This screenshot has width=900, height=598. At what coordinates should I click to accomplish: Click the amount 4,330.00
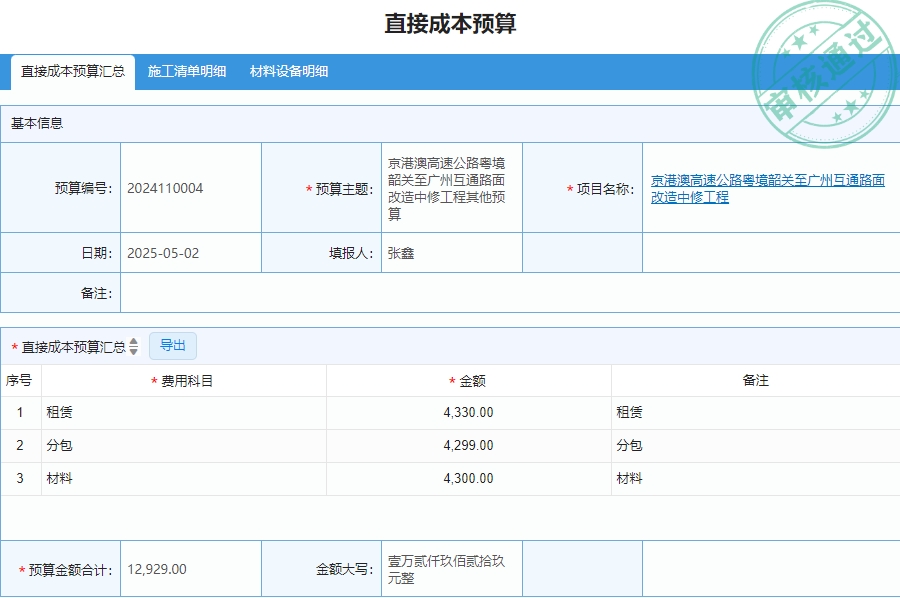point(468,412)
